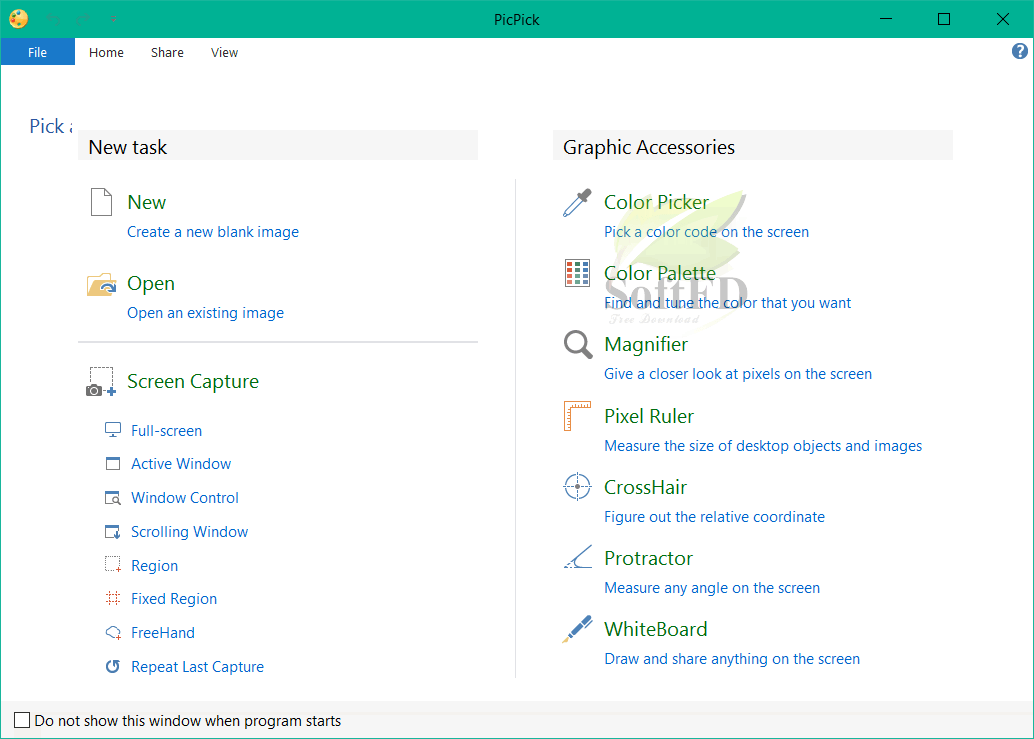The image size is (1034, 739).
Task: Open the Color Palette title link
Action: 659,273
